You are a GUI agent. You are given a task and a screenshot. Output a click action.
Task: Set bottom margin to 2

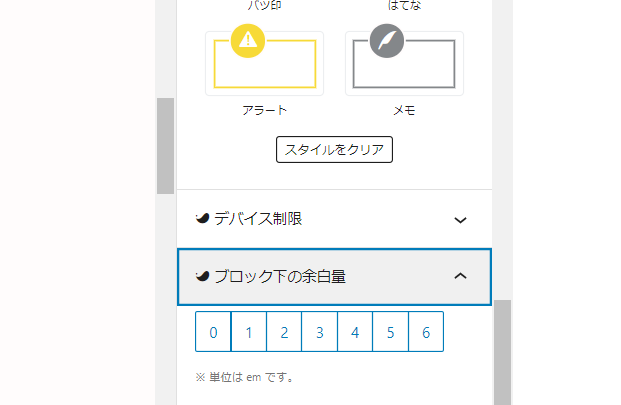coord(284,332)
